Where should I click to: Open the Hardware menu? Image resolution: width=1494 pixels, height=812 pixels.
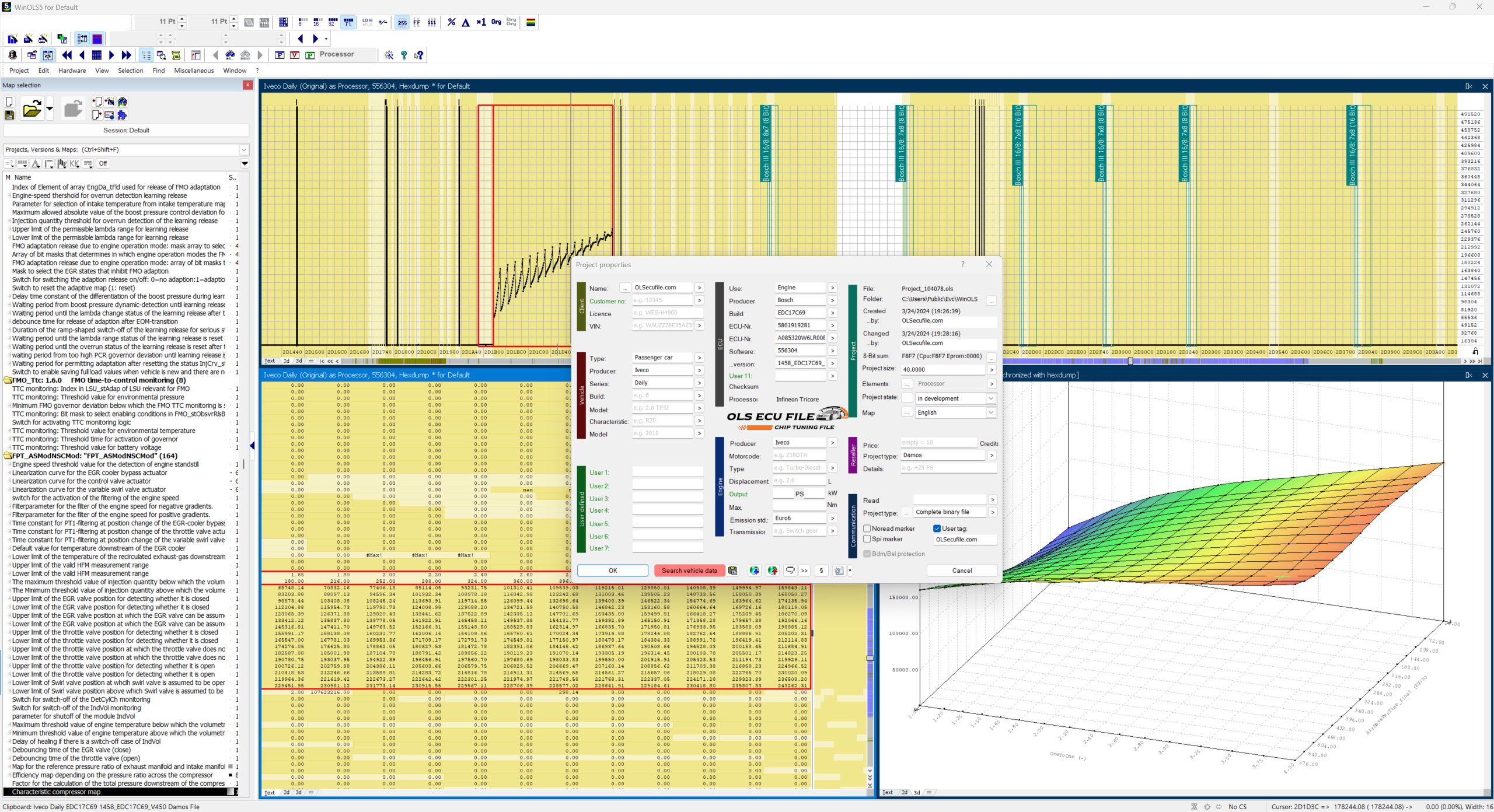pos(72,71)
